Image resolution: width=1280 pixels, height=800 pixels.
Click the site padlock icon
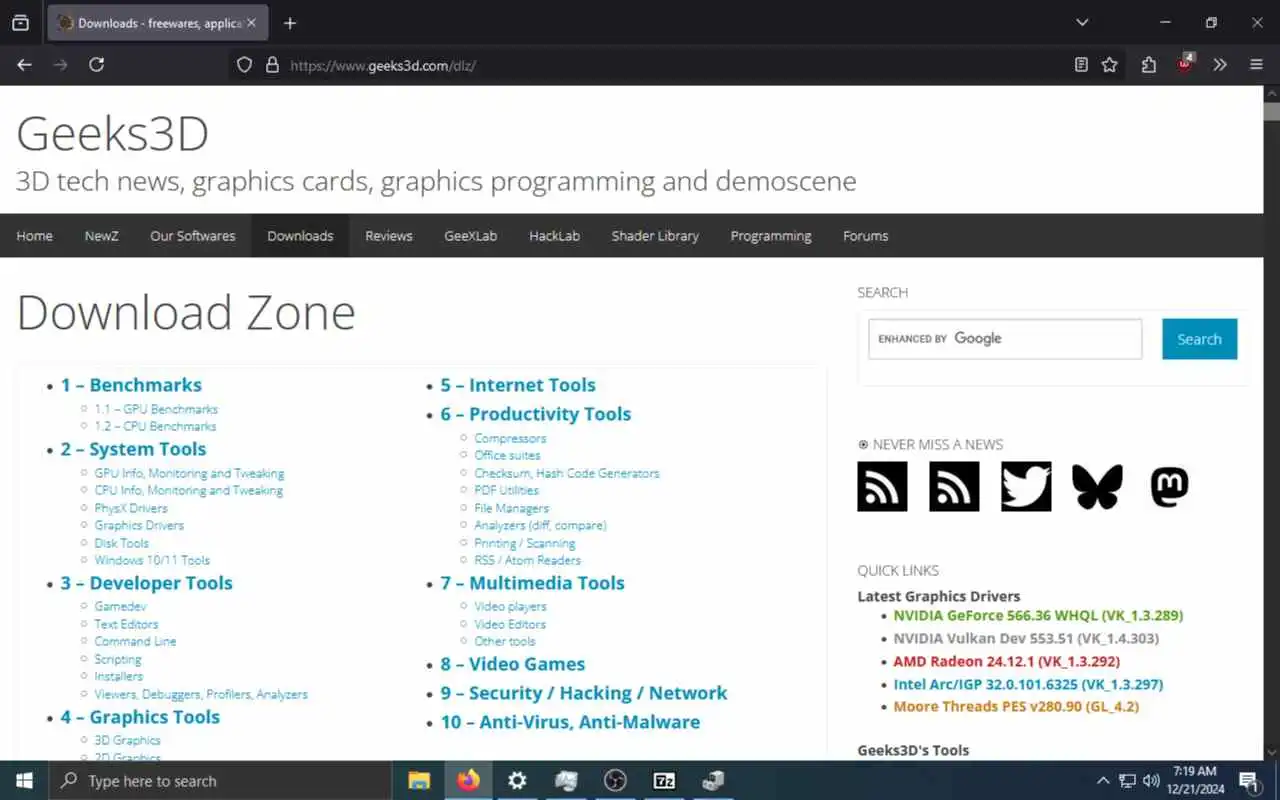271,65
